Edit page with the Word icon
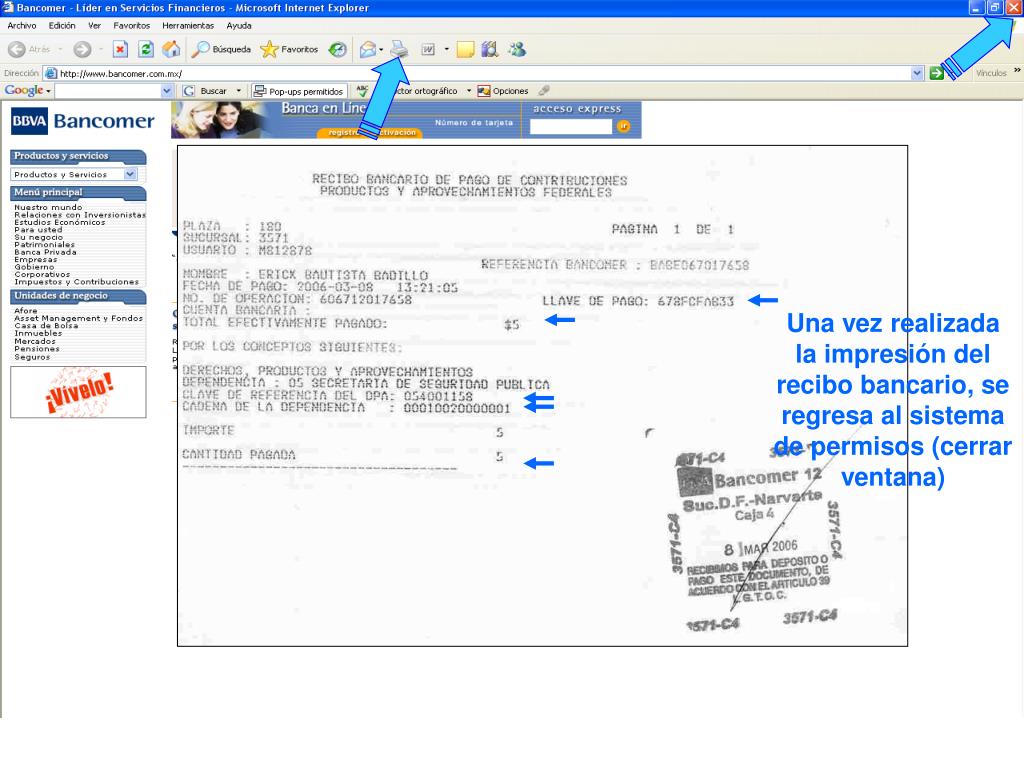Screen dimensions: 1024x768 (428, 49)
